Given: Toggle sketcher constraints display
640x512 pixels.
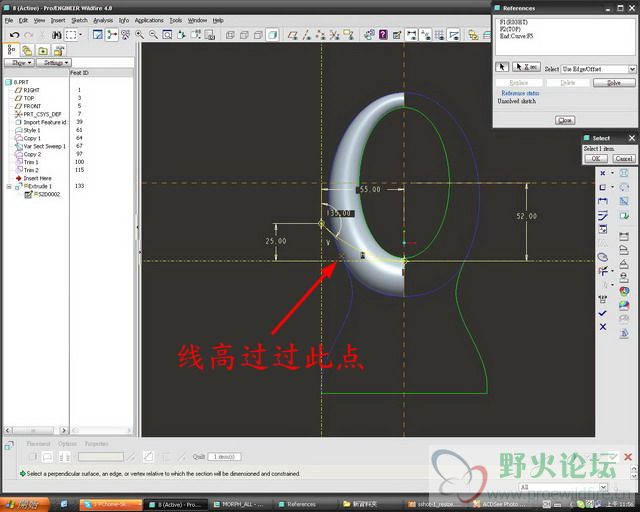Looking at the screenshot, I should [x=426, y=35].
